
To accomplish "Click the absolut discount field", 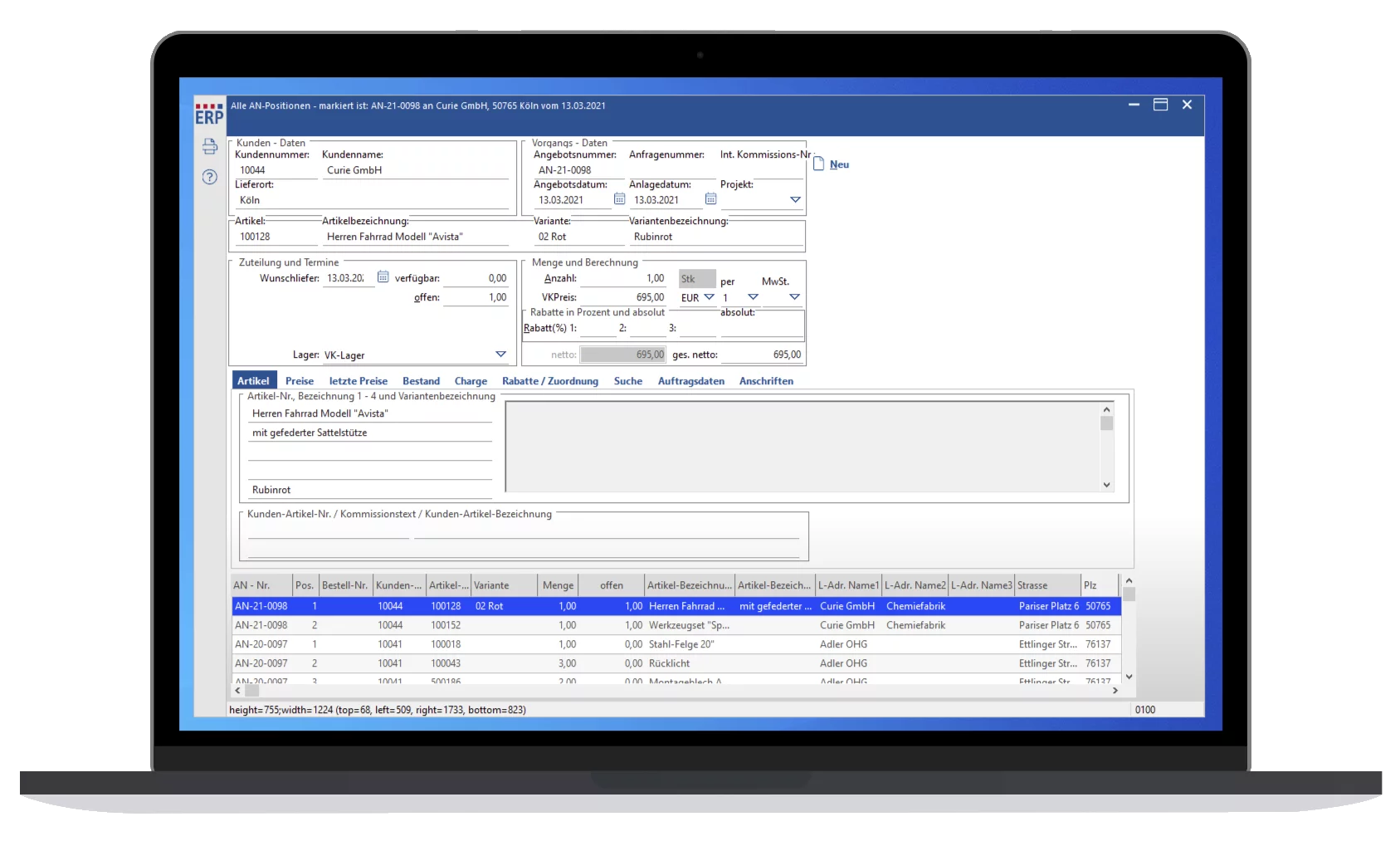I will point(762,328).
